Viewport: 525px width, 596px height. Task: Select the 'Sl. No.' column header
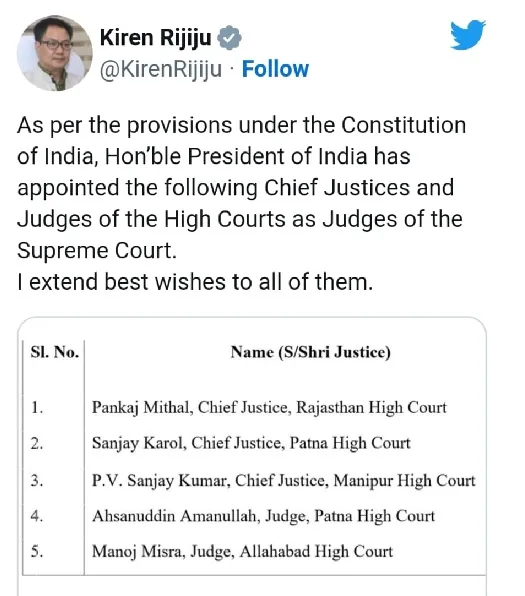(55, 352)
